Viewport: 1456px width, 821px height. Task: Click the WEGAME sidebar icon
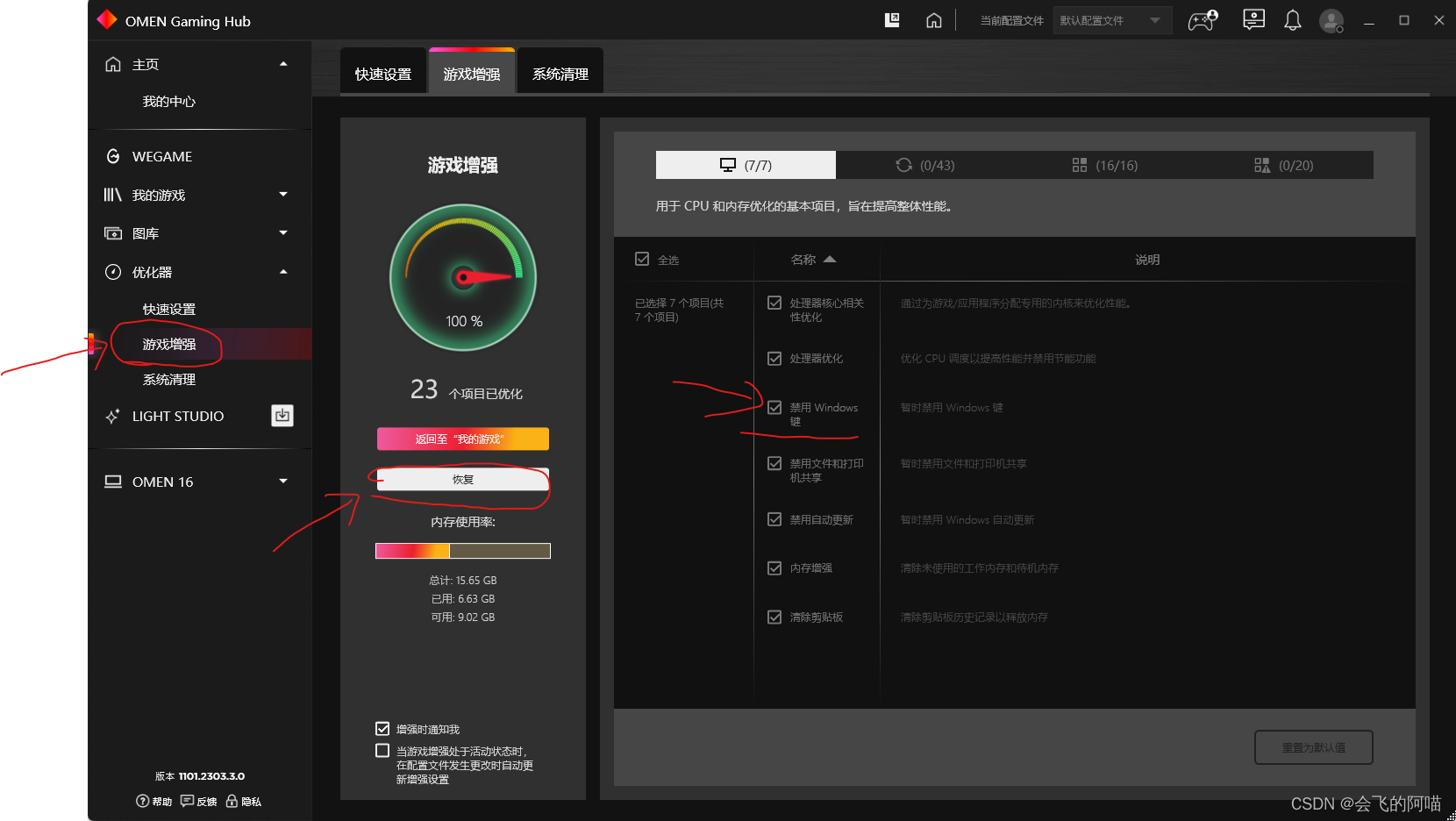click(112, 156)
